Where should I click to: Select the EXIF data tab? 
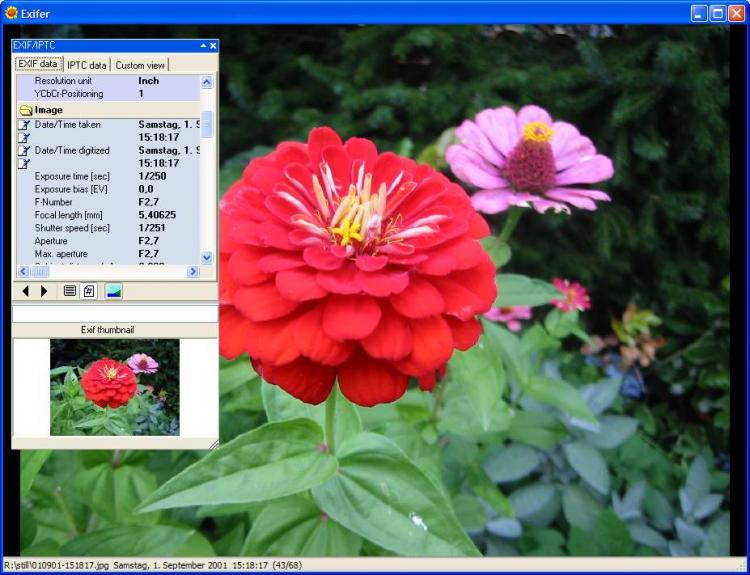[x=37, y=65]
